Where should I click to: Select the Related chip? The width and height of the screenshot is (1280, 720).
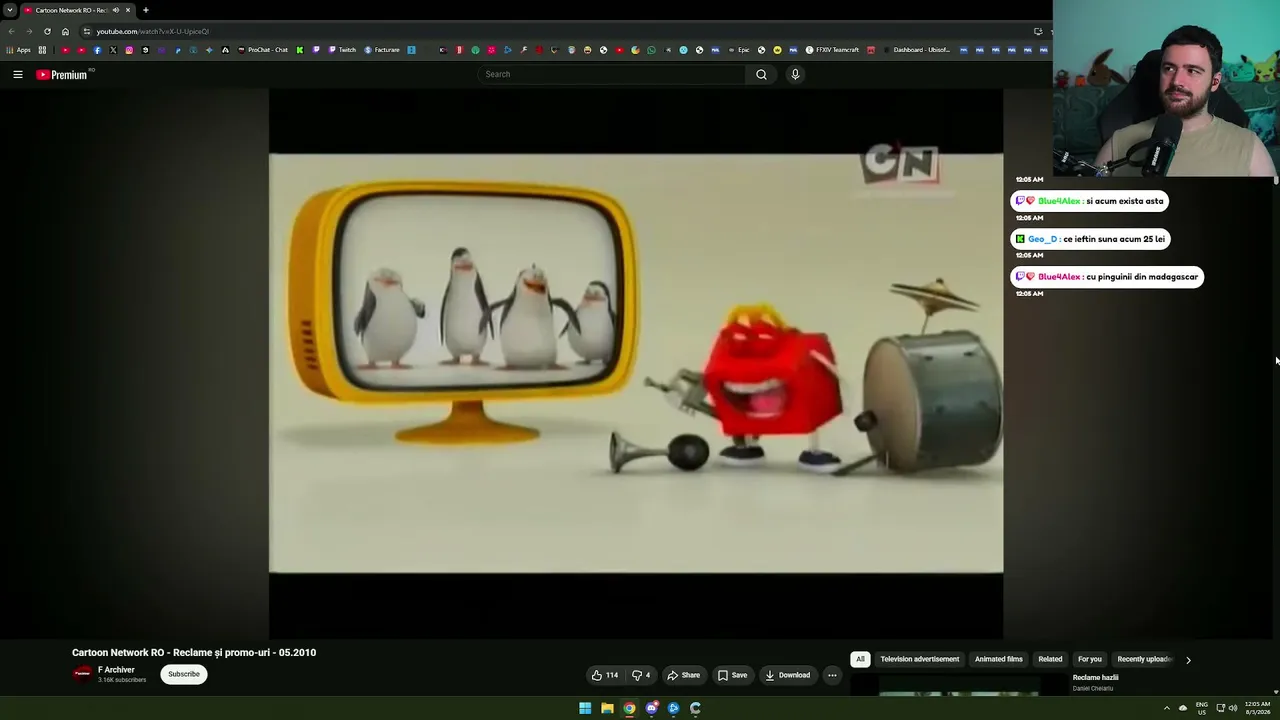(1050, 659)
